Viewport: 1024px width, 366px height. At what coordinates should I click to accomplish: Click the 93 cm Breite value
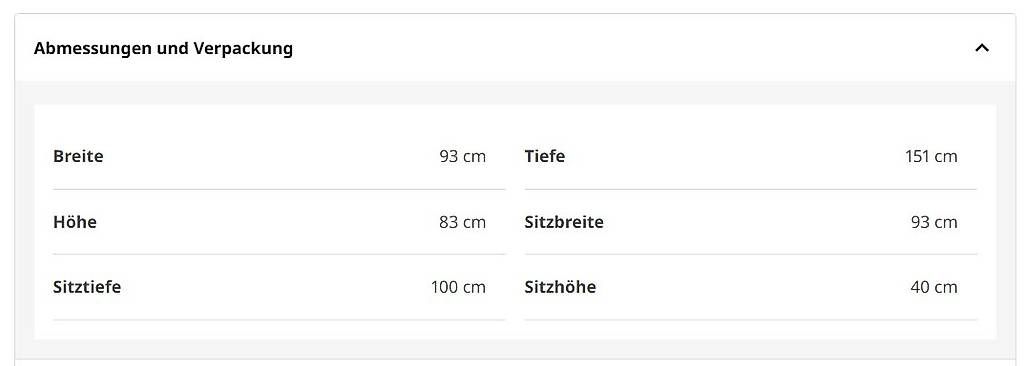(x=462, y=157)
